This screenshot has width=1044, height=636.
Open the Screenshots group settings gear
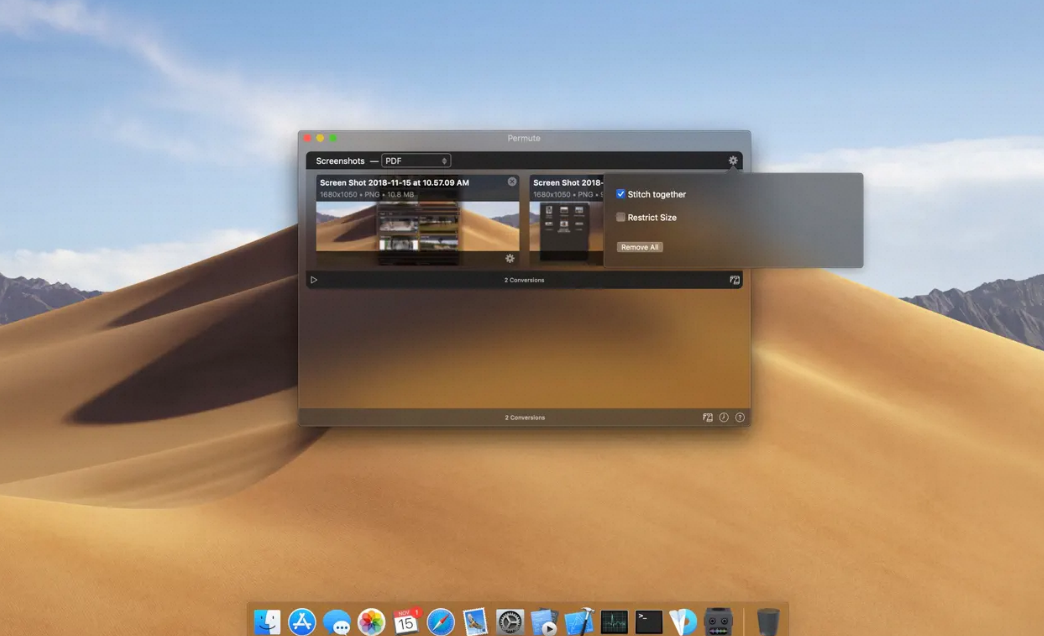[732, 160]
